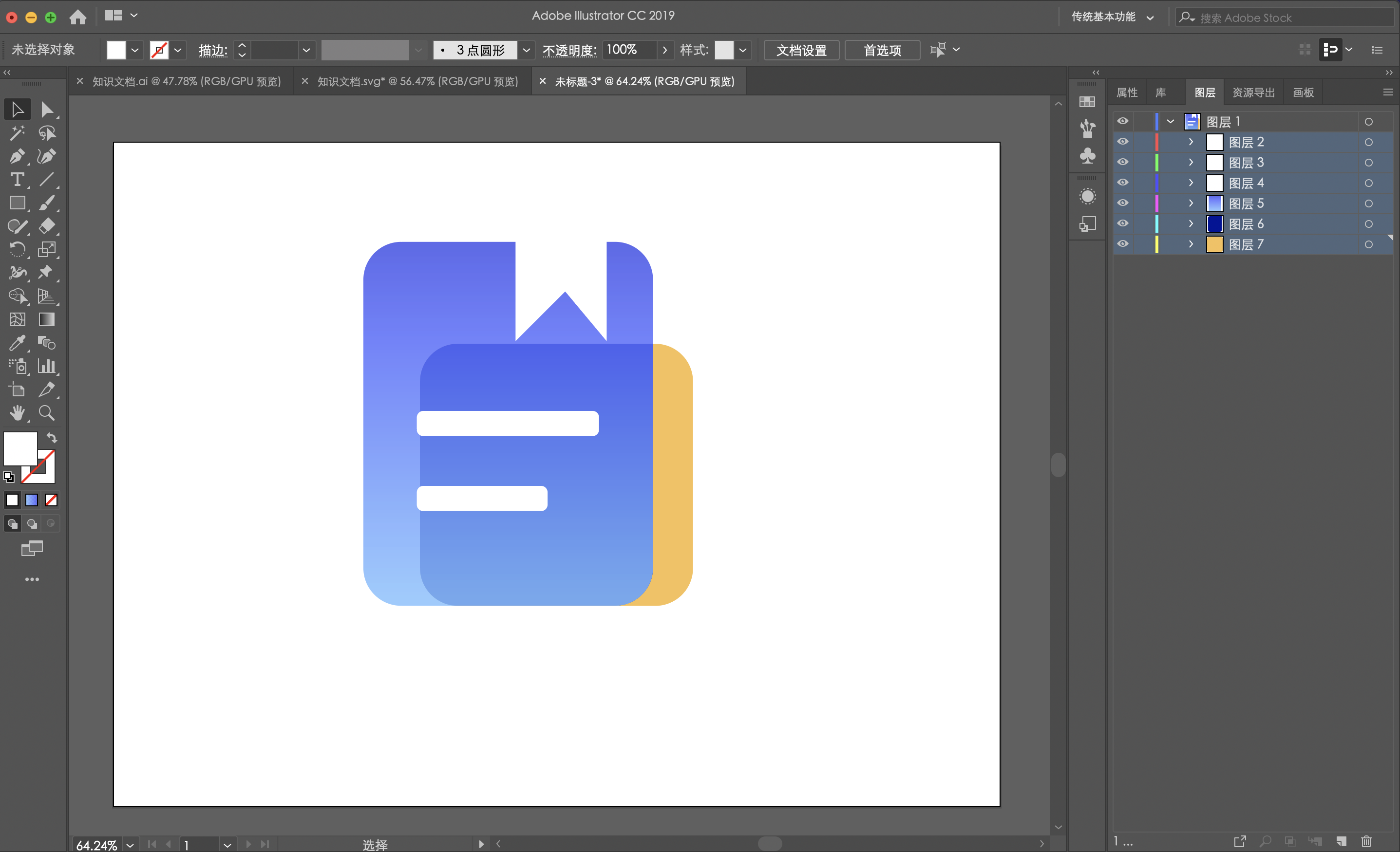This screenshot has width=1400, height=852.
Task: Select the Blend tool
Action: [47, 343]
